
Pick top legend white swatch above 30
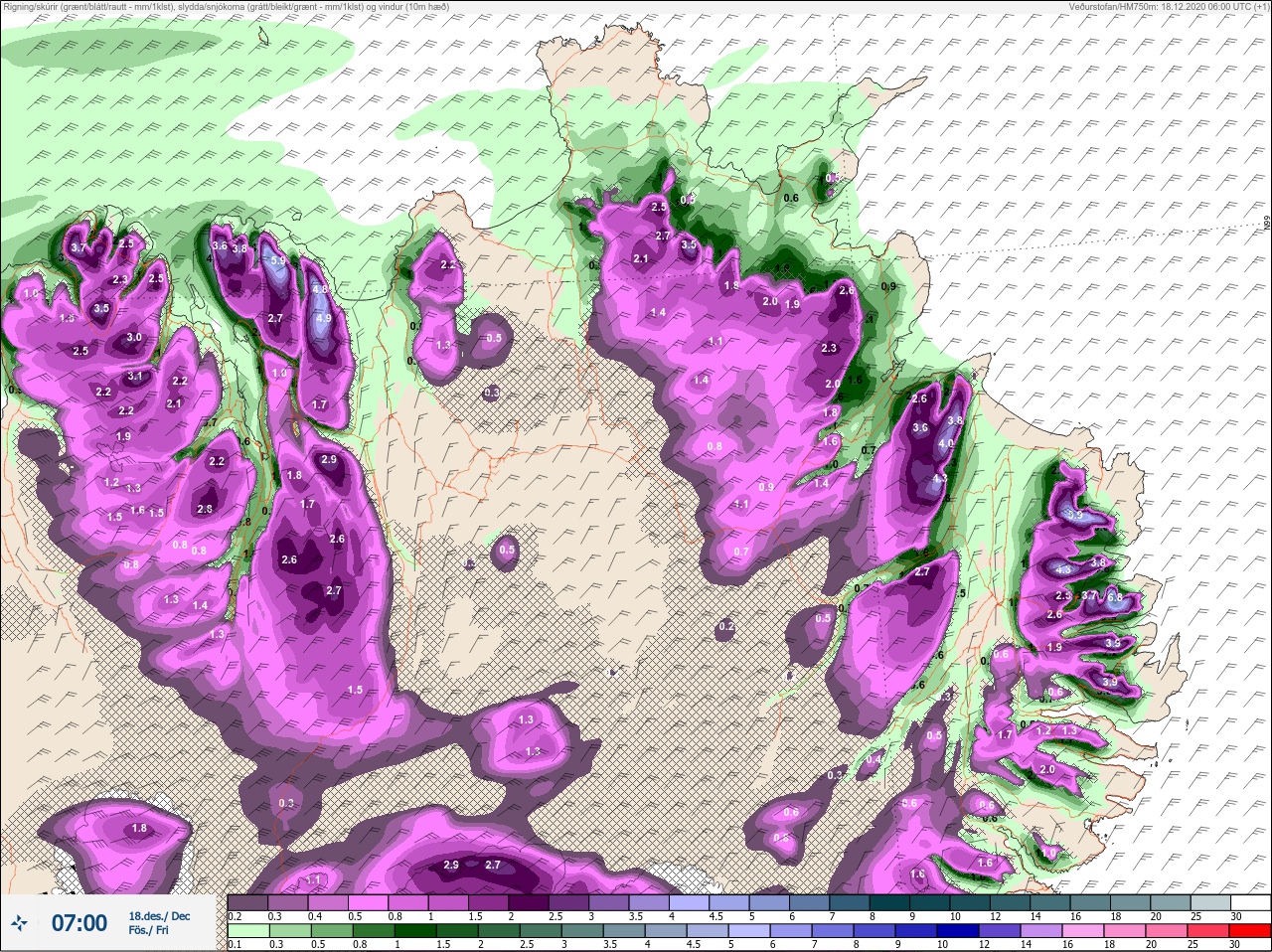point(1252,901)
